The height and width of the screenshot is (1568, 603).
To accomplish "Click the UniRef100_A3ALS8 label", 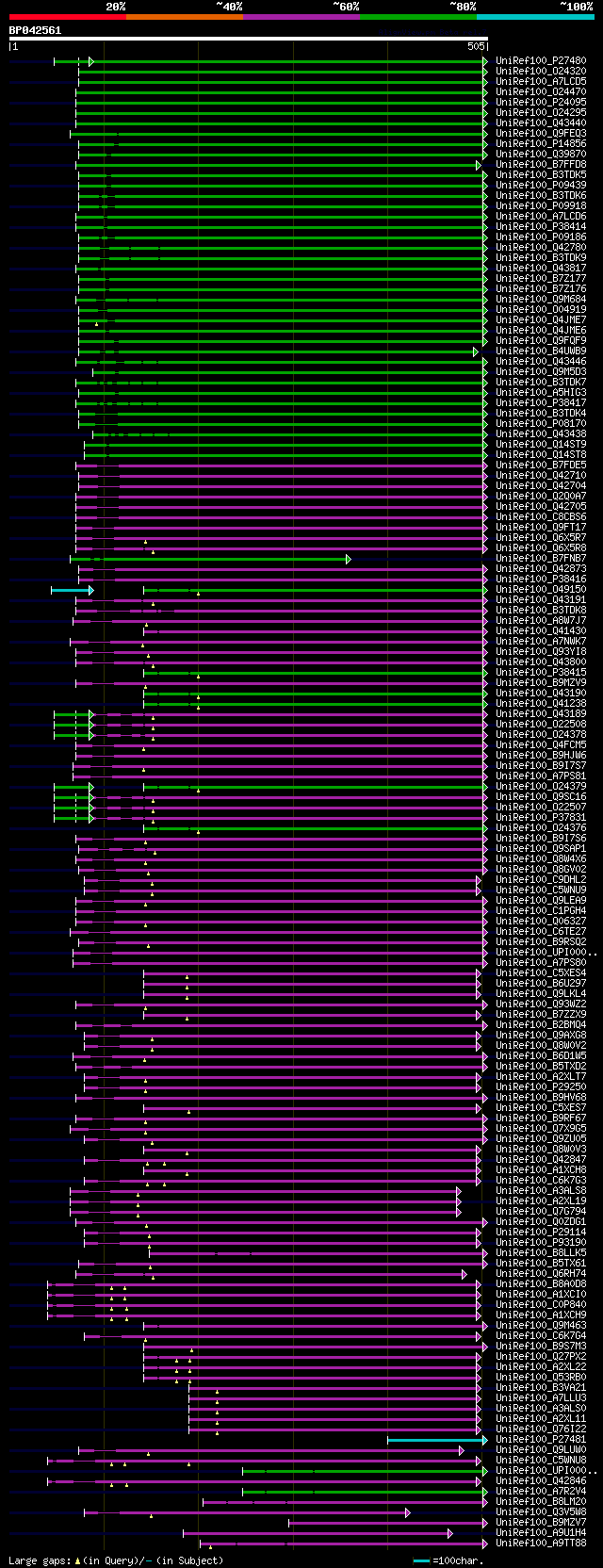I will (x=541, y=1191).
